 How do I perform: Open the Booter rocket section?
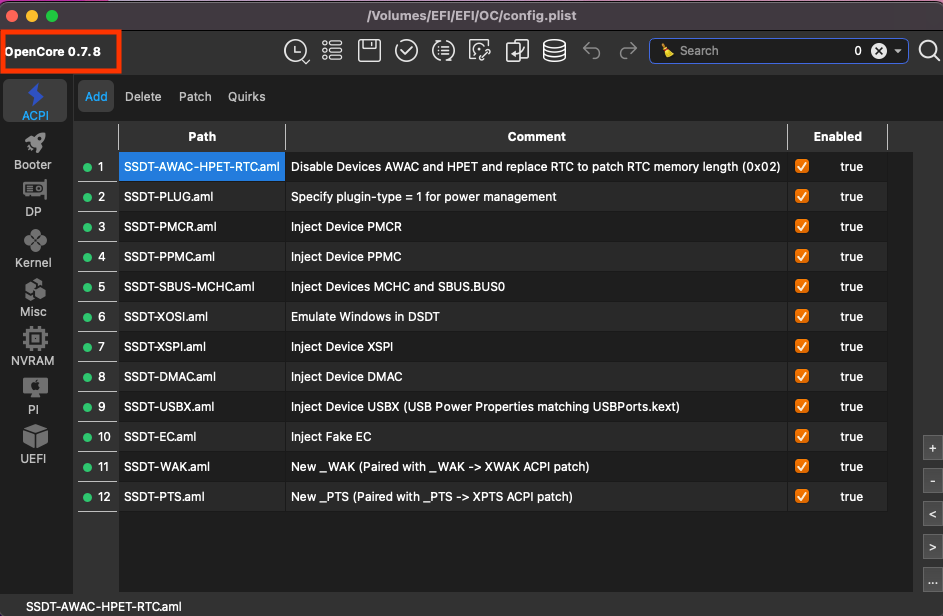pos(33,152)
